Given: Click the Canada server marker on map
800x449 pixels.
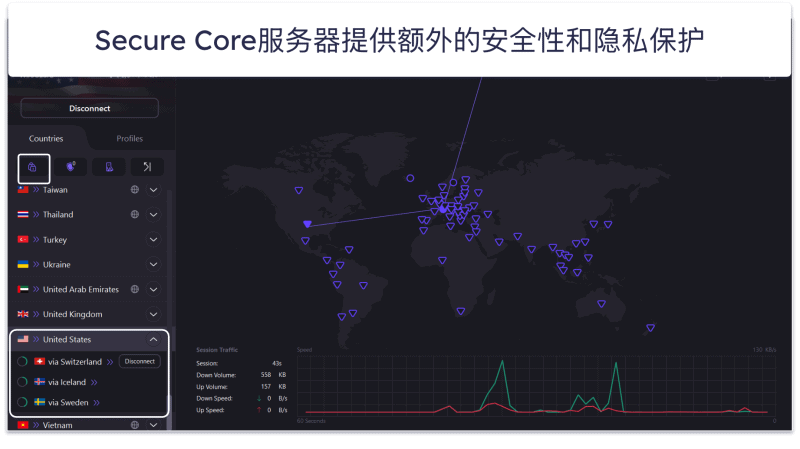Looking at the screenshot, I should tap(299, 190).
